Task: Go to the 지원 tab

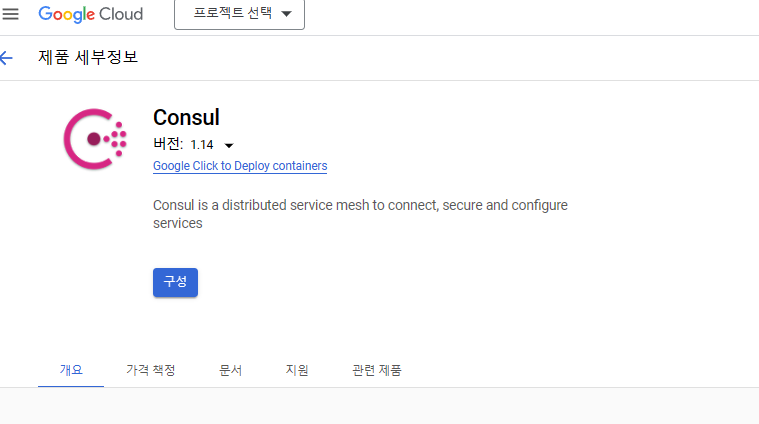Action: pos(297,370)
